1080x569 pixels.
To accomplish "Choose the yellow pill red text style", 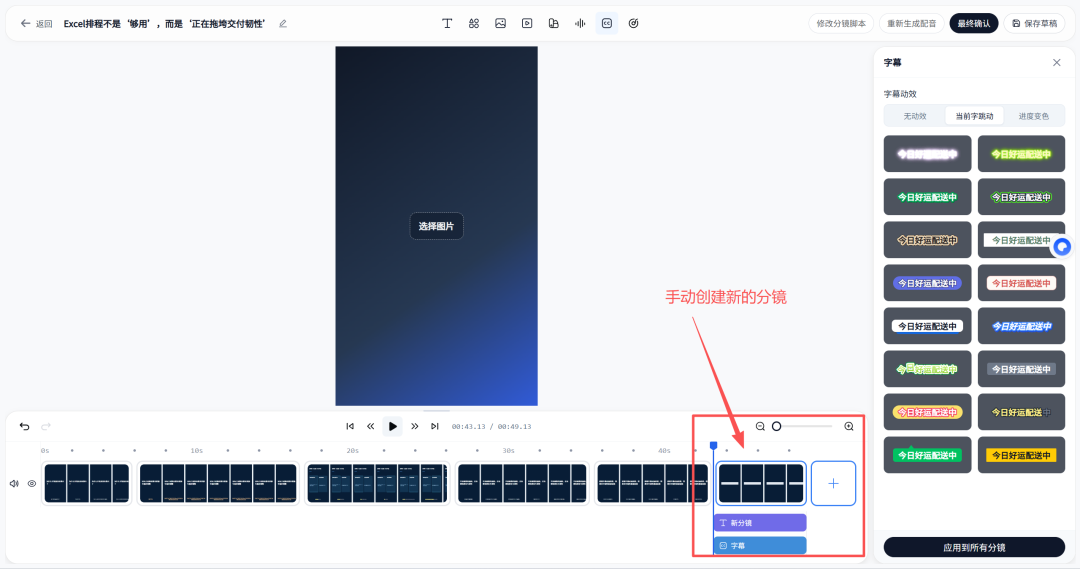I will (927, 412).
